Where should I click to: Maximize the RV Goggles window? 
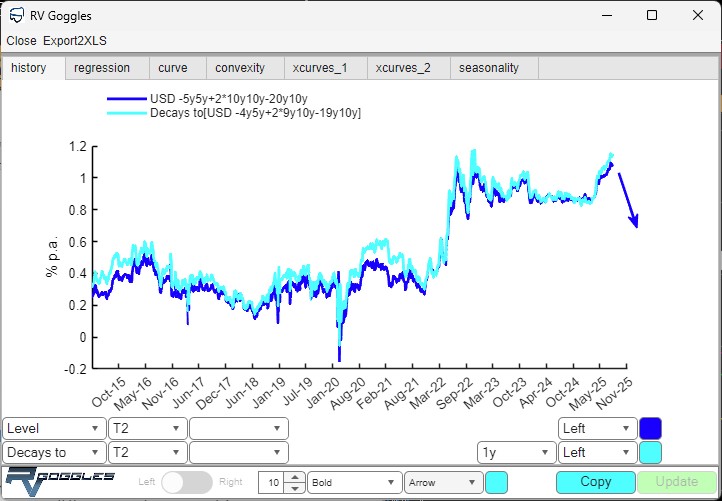coord(652,15)
